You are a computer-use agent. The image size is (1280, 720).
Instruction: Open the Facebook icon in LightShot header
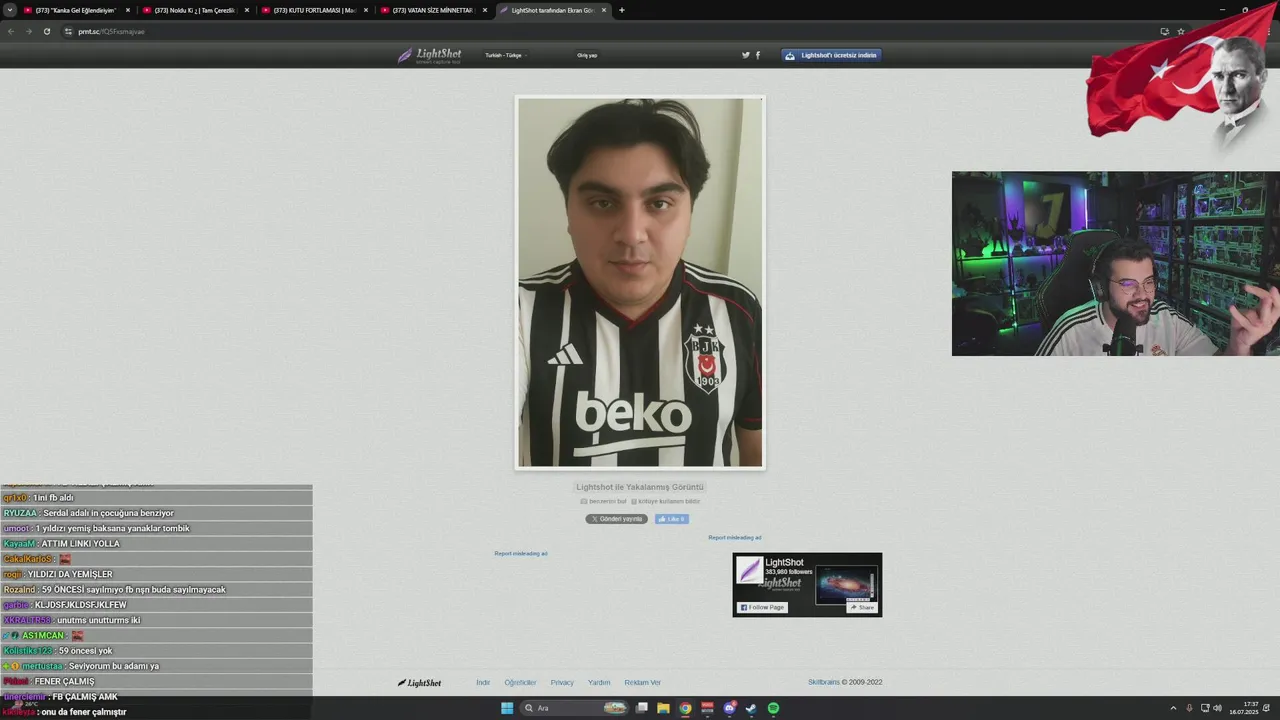pyautogui.click(x=757, y=55)
